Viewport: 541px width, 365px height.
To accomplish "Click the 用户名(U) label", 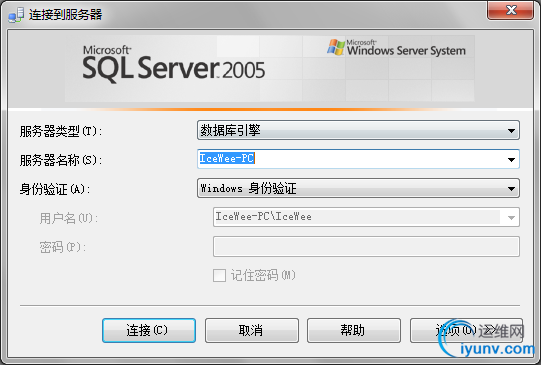I will click(x=69, y=218).
